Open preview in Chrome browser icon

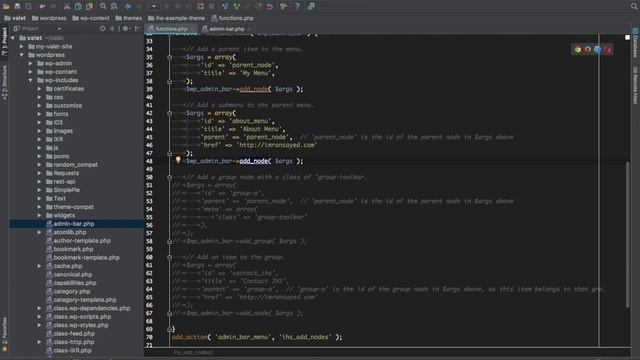[x=578, y=50]
